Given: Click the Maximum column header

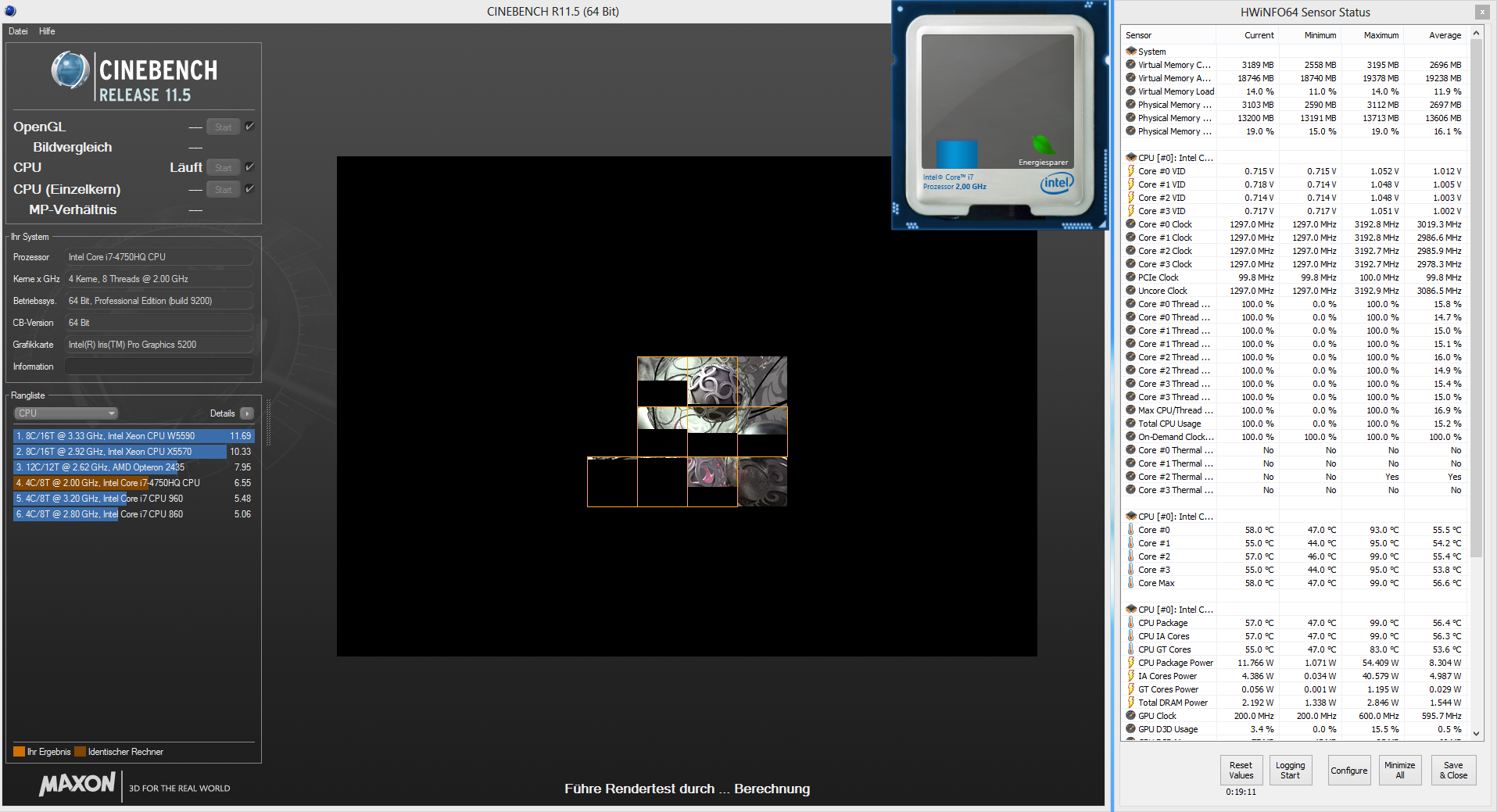Looking at the screenshot, I should 1372,35.
